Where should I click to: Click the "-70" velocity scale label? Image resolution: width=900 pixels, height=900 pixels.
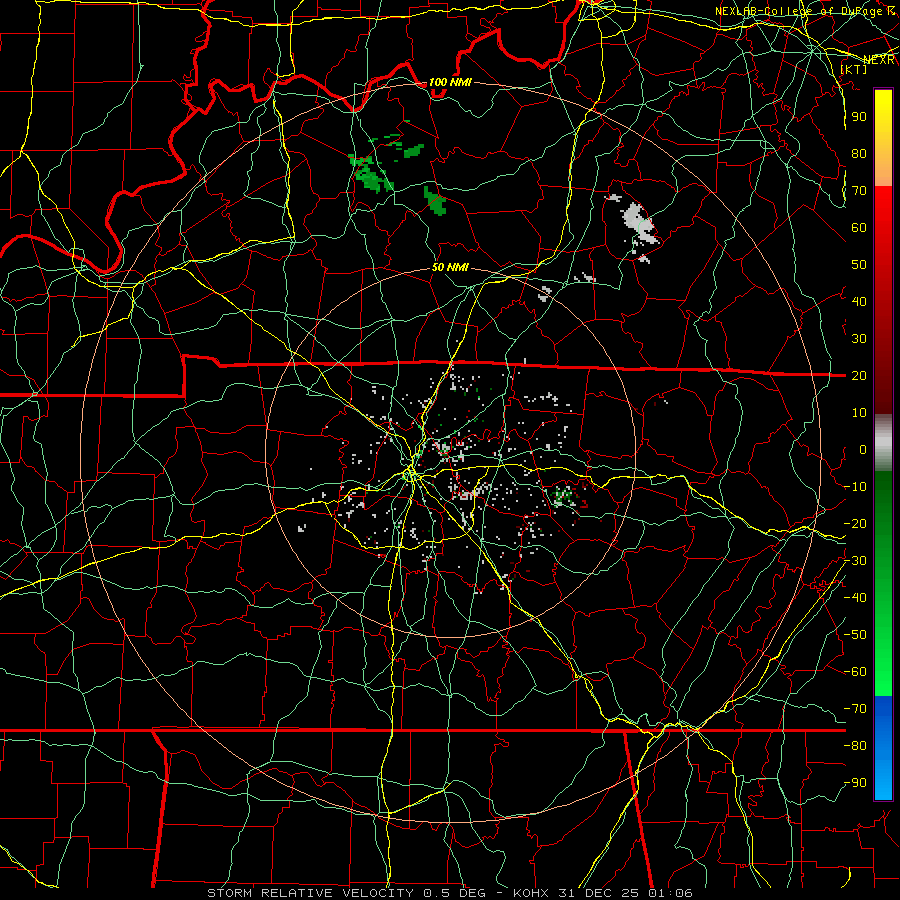(856, 709)
